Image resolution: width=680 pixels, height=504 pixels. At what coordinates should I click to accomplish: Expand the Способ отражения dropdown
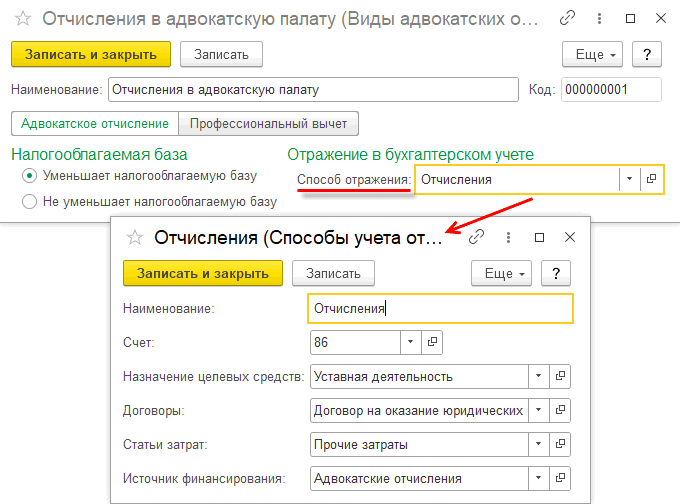click(x=629, y=179)
